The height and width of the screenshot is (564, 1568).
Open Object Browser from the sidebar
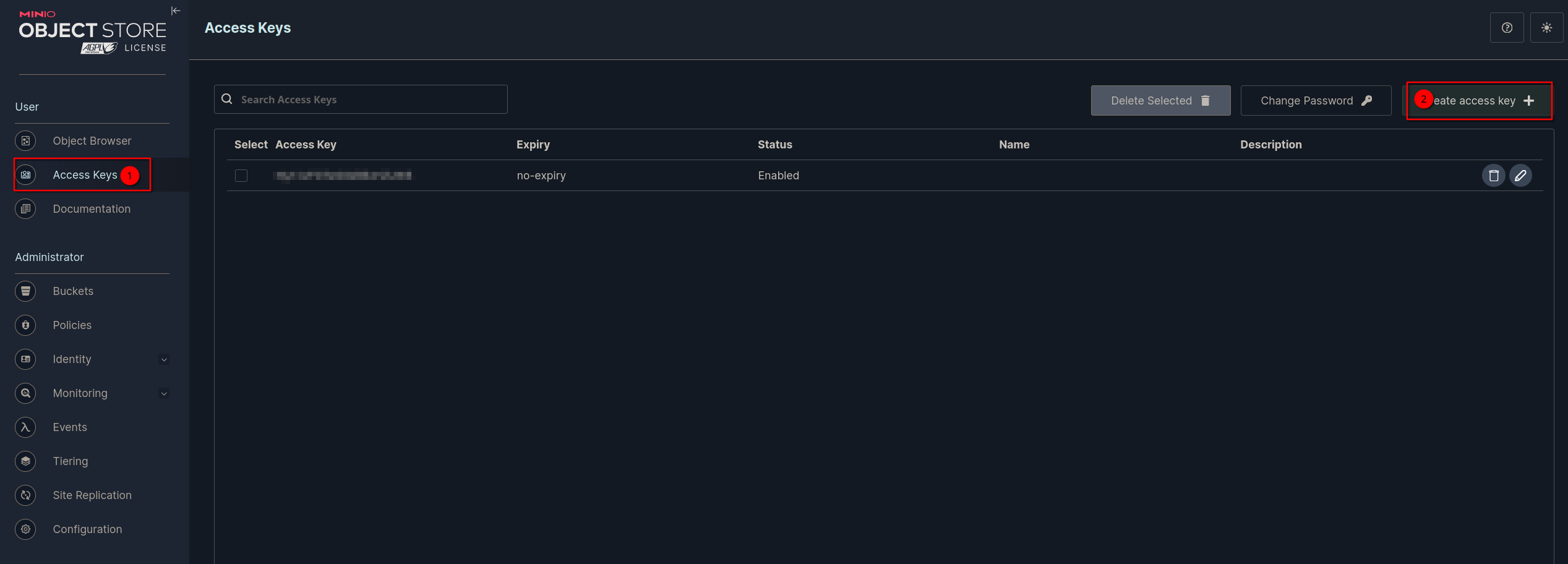(92, 141)
